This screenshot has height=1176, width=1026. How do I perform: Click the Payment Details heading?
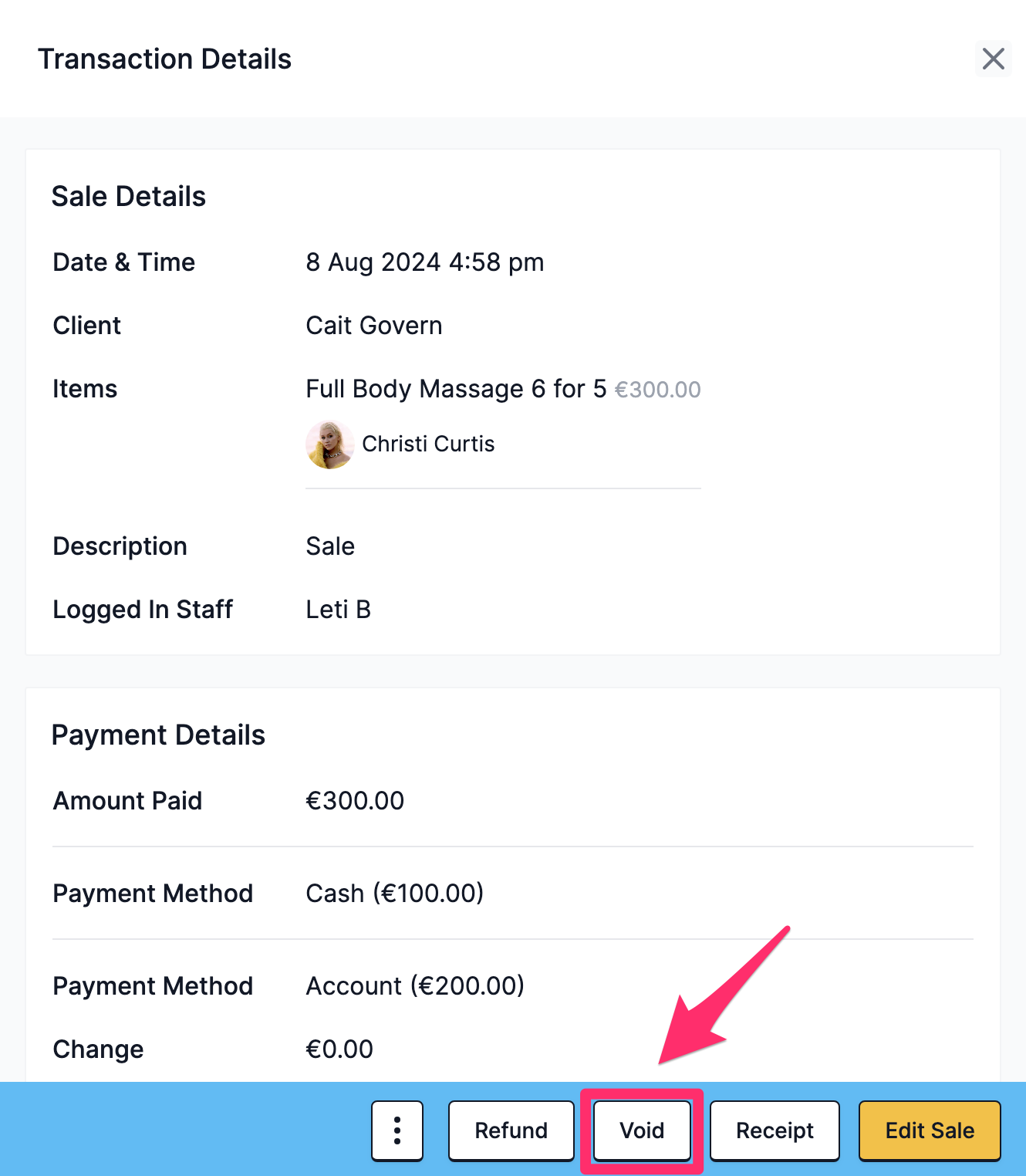[x=158, y=735]
